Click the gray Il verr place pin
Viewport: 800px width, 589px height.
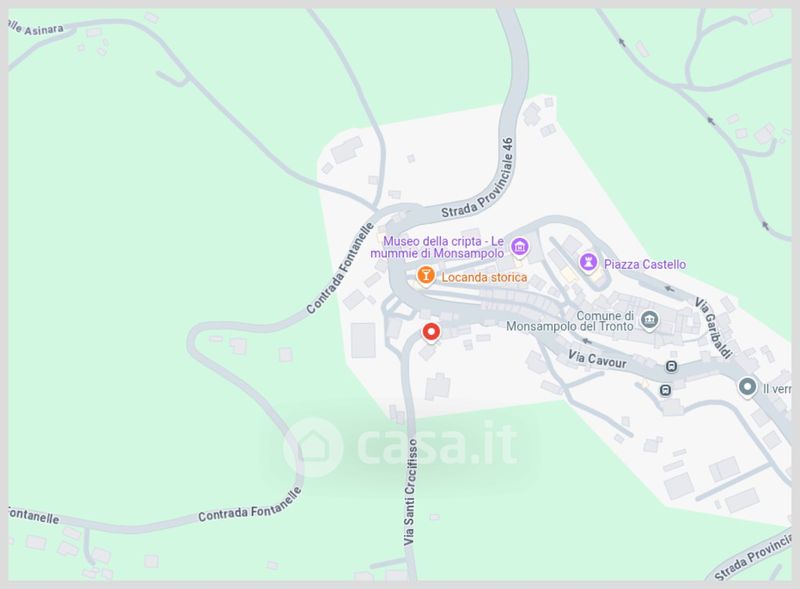click(747, 387)
